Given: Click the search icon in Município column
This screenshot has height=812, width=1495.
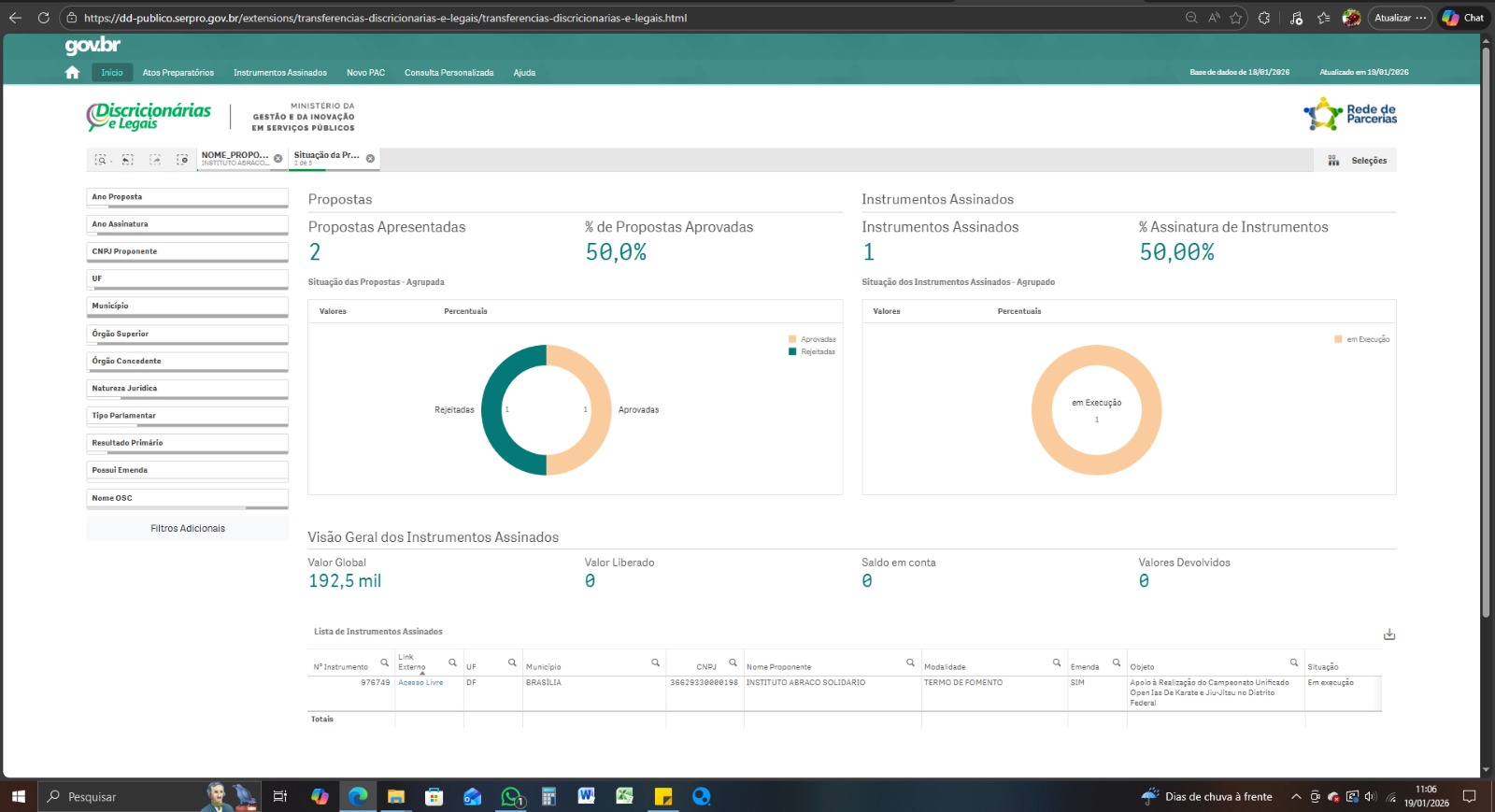Looking at the screenshot, I should pyautogui.click(x=655, y=662).
